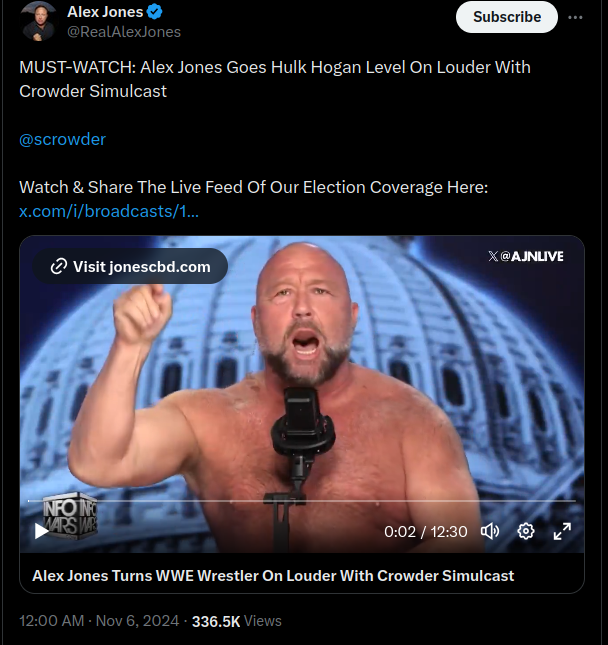Click the chain link icon in Visit pill
This screenshot has width=608, height=645.
59,267
